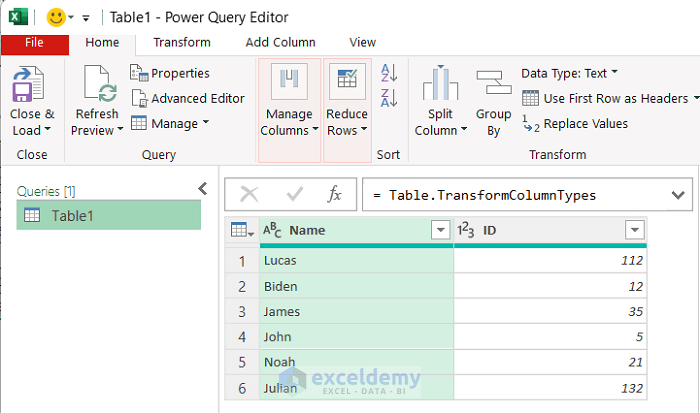Sort the column ascending A to Z

[390, 73]
